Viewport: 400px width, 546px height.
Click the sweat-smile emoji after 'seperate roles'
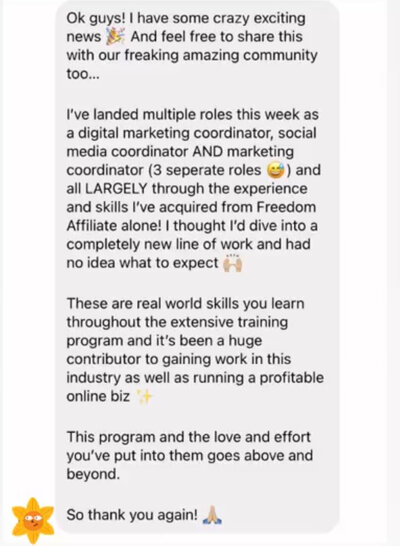(276, 170)
